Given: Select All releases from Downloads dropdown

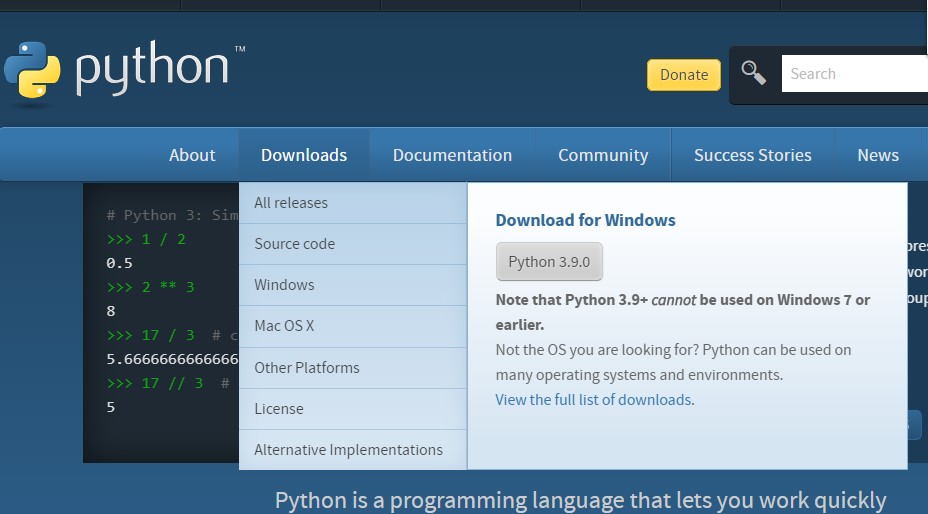Looking at the screenshot, I should (291, 203).
